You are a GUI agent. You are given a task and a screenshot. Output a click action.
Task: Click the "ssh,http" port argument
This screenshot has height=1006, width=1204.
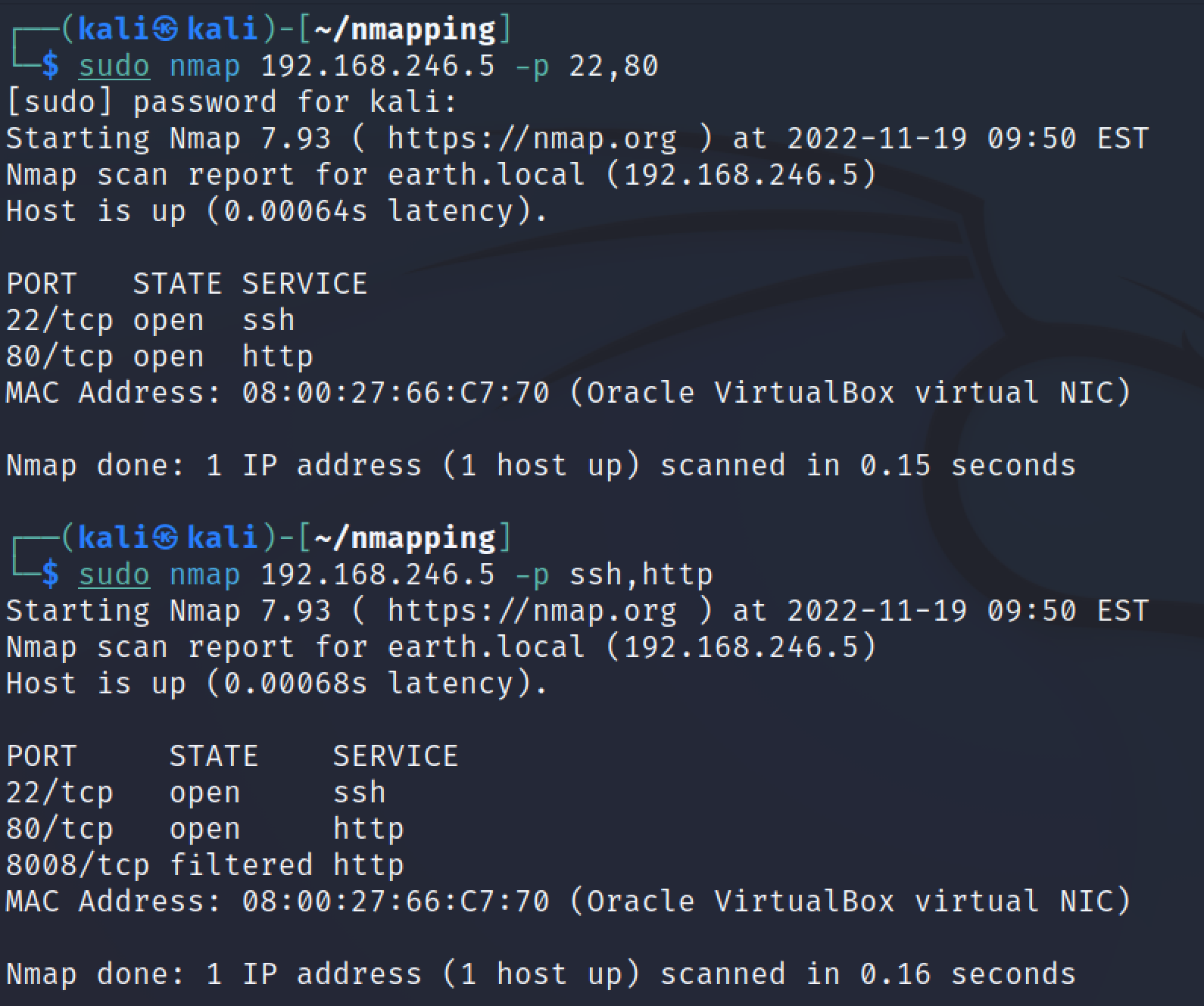click(641, 575)
